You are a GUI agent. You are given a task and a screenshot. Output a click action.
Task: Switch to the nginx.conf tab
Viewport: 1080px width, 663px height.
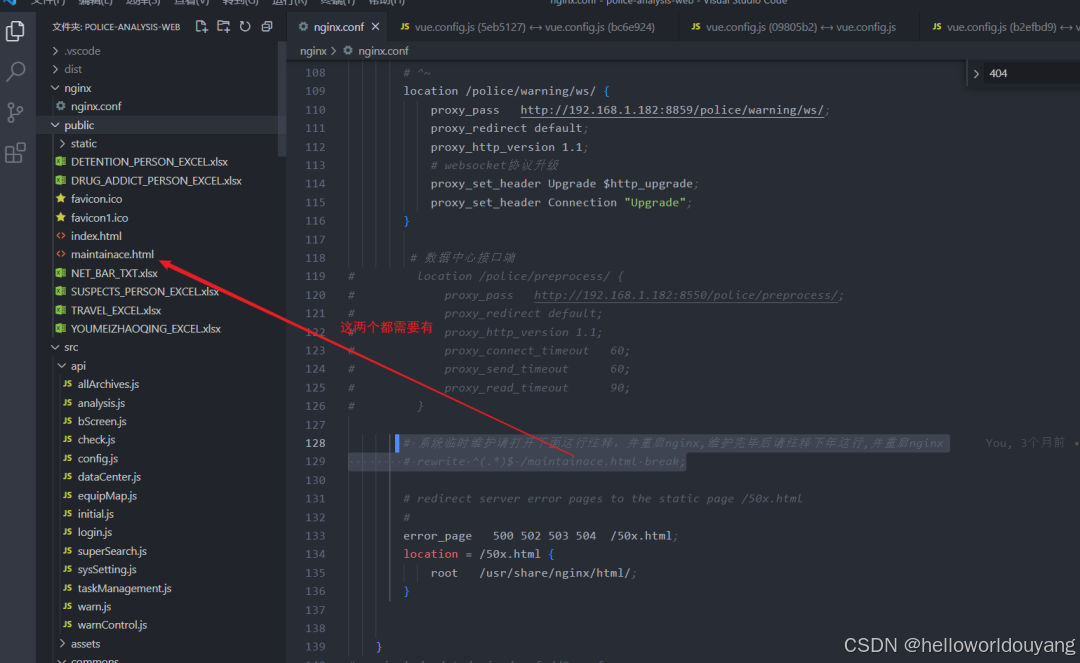(338, 27)
